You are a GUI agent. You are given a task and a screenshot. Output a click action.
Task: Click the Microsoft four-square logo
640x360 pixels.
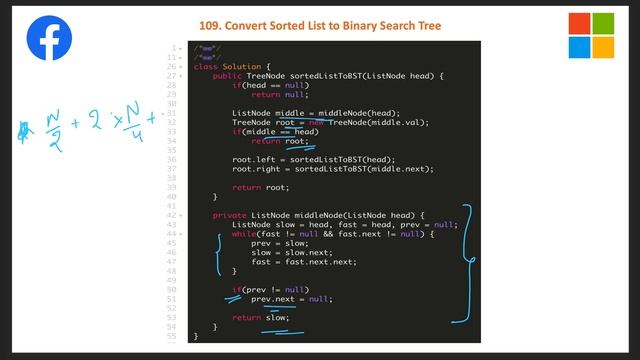pos(591,36)
